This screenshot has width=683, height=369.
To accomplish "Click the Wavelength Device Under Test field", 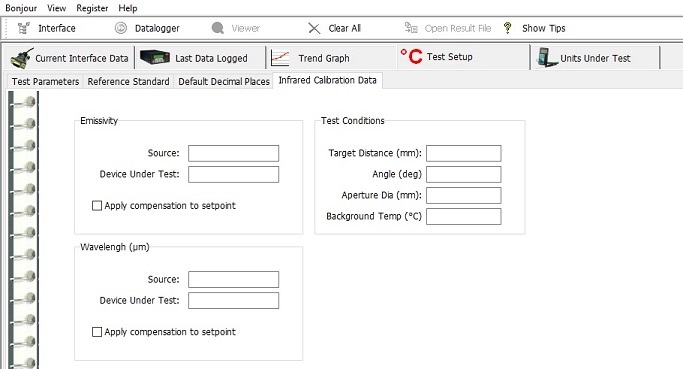I will point(233,301).
